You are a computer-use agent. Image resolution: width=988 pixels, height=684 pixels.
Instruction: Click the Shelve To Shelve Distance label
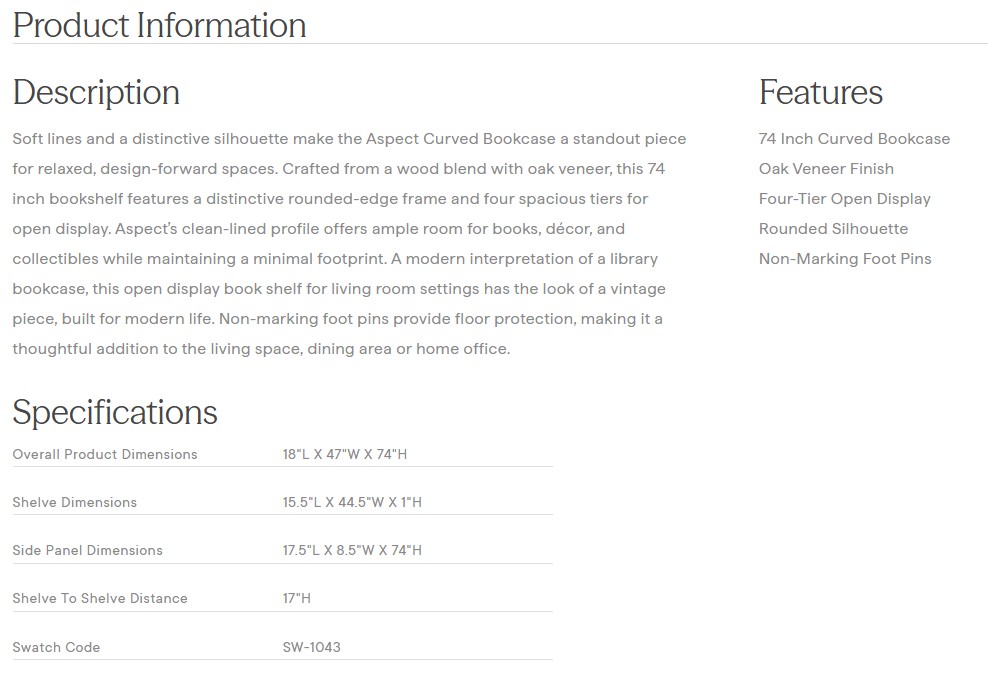100,598
